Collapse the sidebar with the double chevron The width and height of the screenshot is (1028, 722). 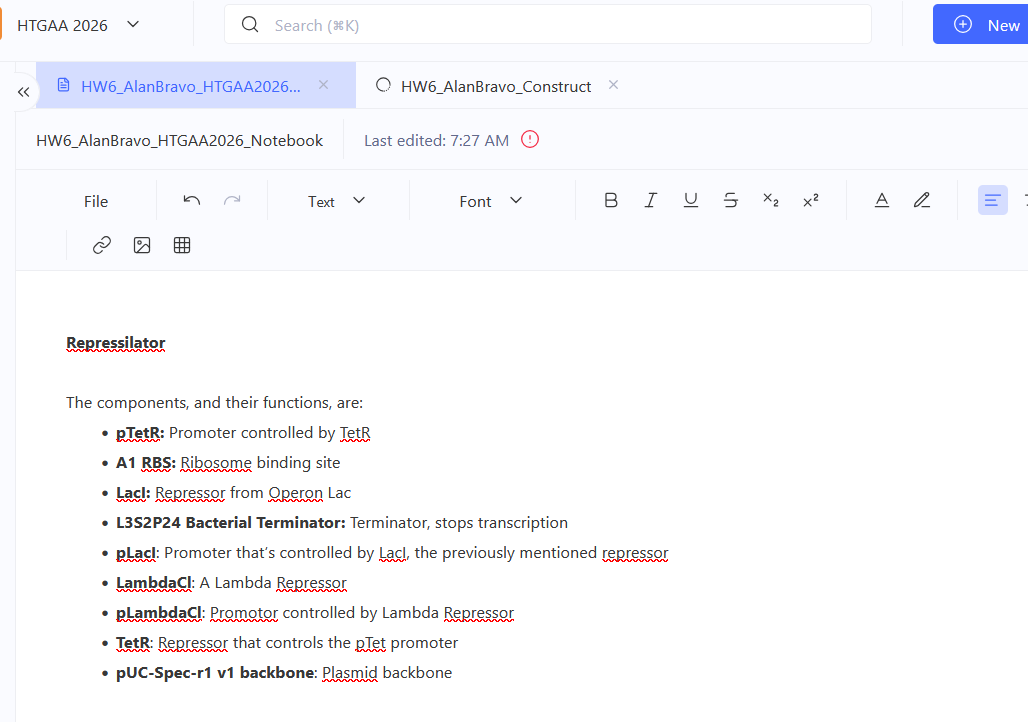[x=24, y=92]
